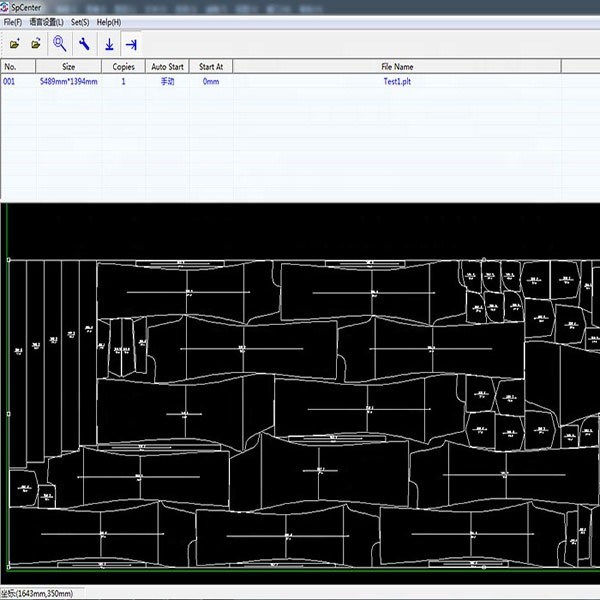
Task: Click the SpCenter application title icon
Action: (x=6, y=7)
